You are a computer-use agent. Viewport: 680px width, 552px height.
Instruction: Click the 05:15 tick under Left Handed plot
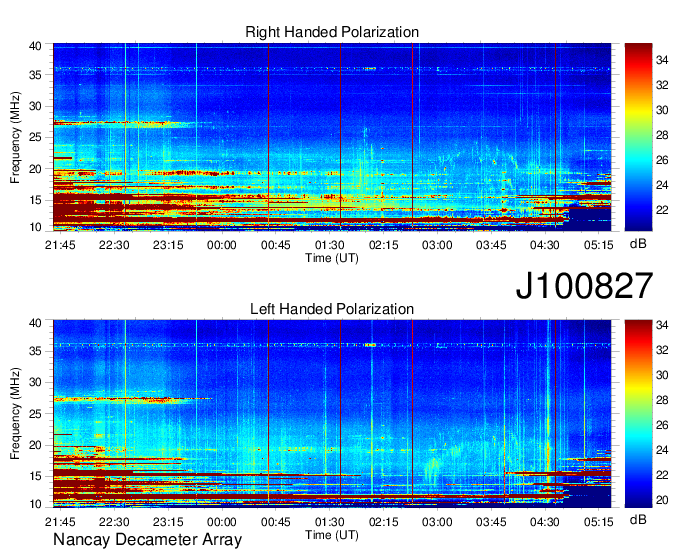tap(599, 522)
